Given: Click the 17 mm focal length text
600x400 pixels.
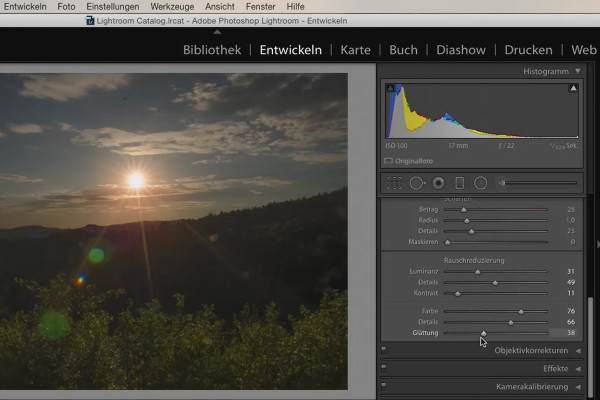Looking at the screenshot, I should 458,146.
